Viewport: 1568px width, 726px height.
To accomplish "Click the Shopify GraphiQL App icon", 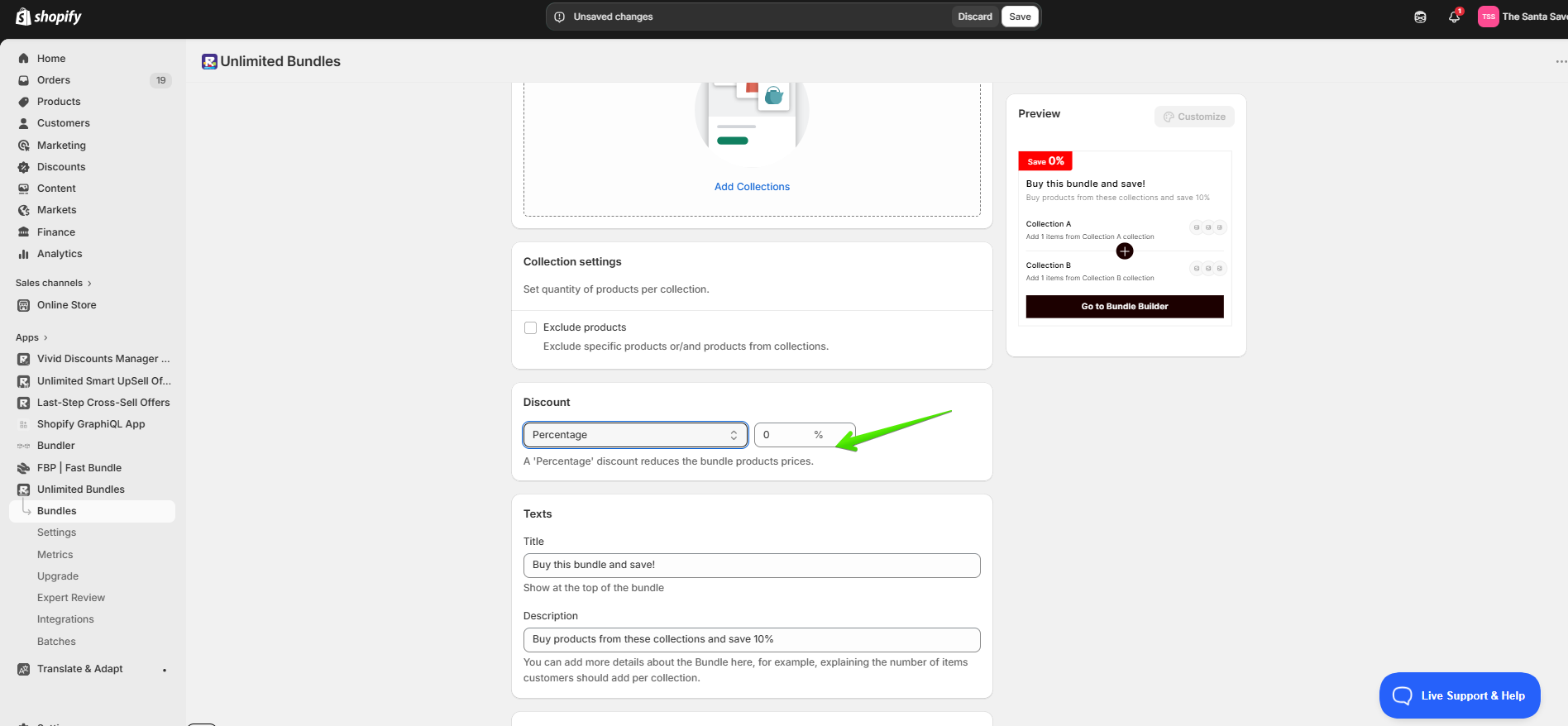I will (24, 424).
